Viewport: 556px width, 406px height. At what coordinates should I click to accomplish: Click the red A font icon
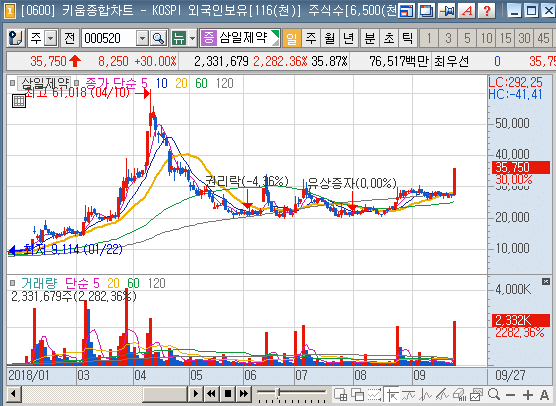[467, 11]
